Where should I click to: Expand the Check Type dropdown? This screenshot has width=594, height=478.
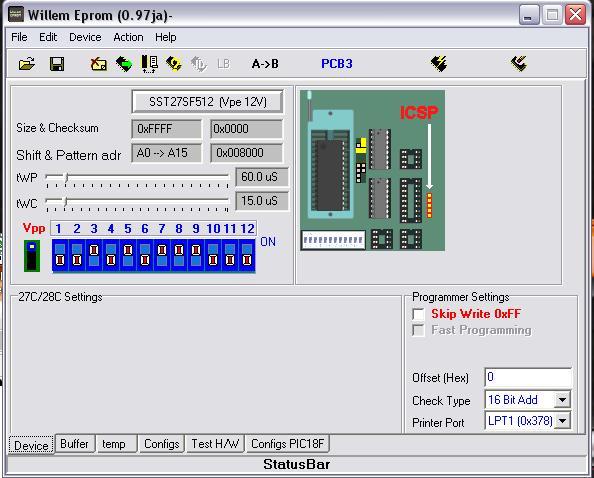tap(563, 400)
